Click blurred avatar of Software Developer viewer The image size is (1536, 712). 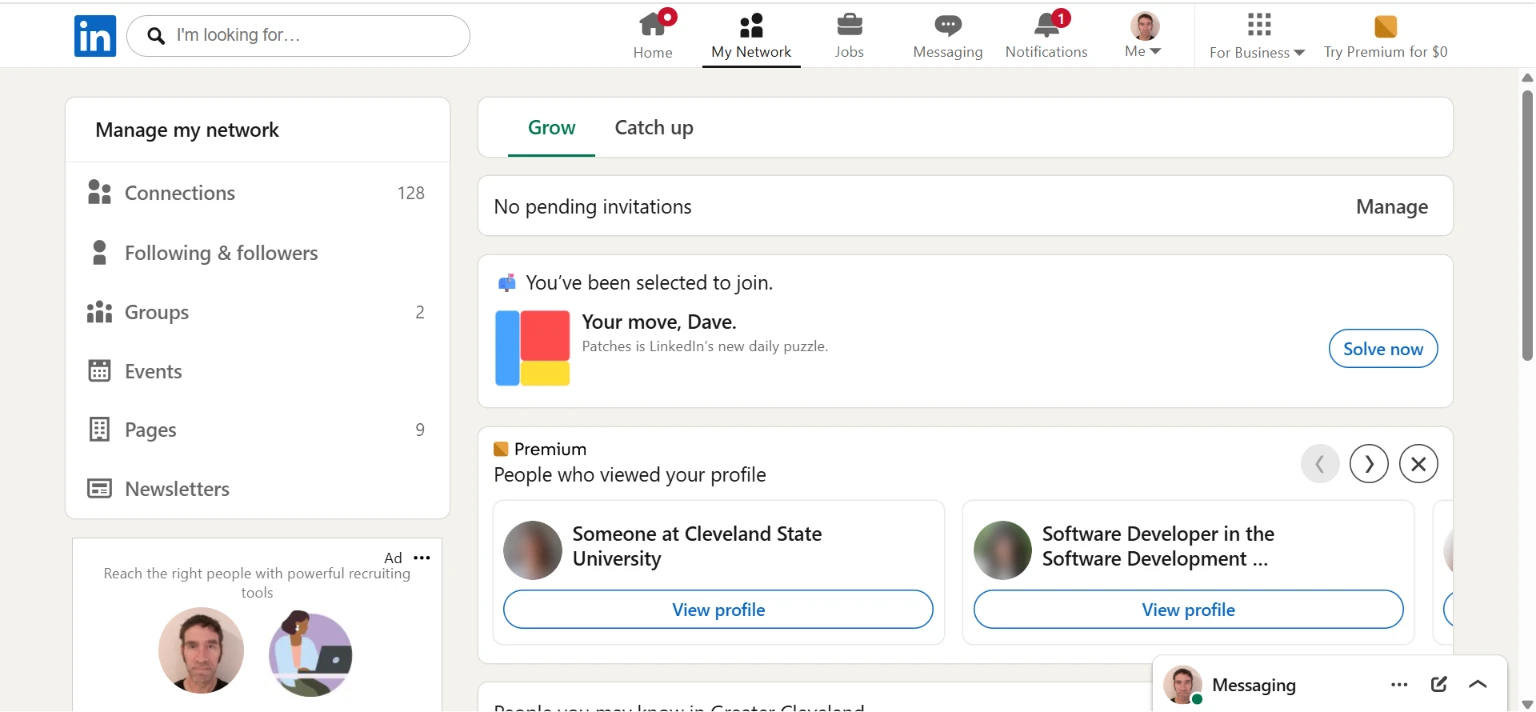click(x=1002, y=550)
